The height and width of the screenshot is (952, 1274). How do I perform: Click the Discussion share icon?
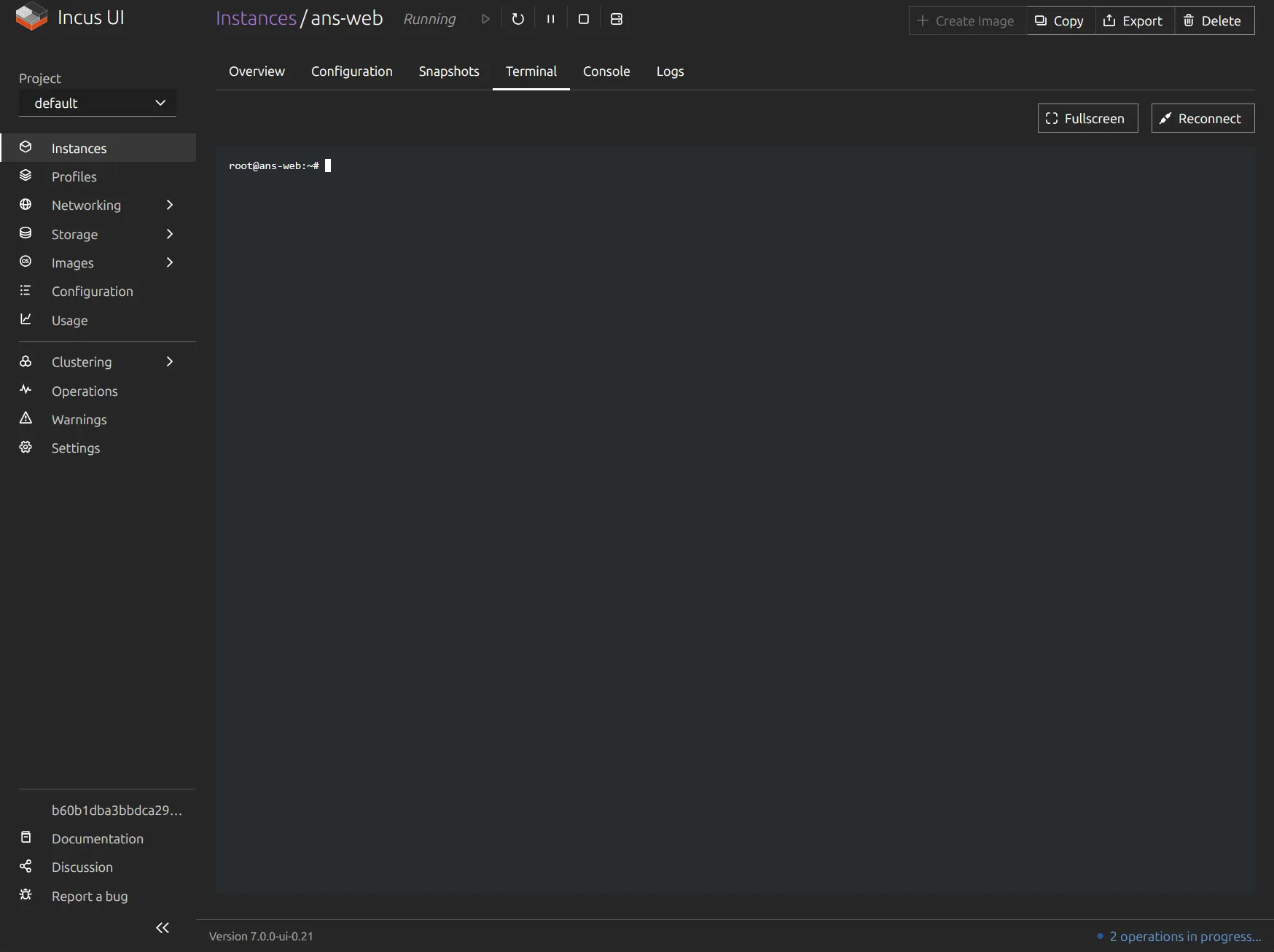tap(26, 866)
